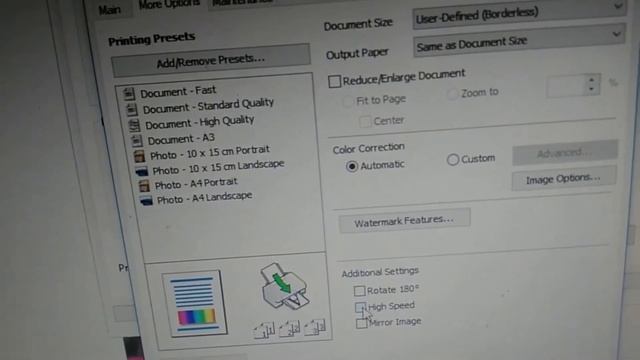Screen dimensions: 640x360
Task: Click the Photo 10 x 15 cm Landscape icon
Action: (x=142, y=171)
